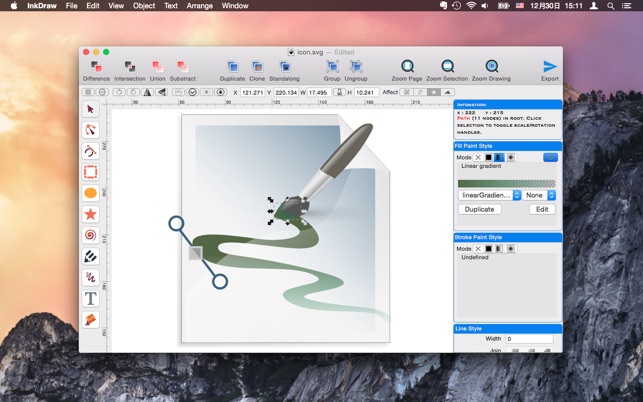Open the Arrange menu

click(x=199, y=6)
